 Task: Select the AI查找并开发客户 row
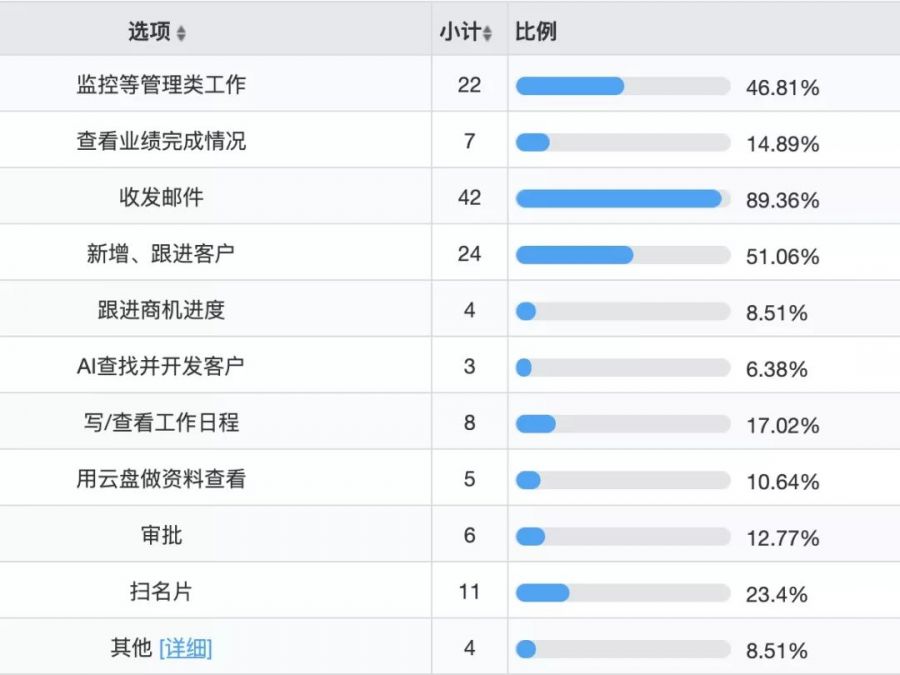click(x=450, y=366)
